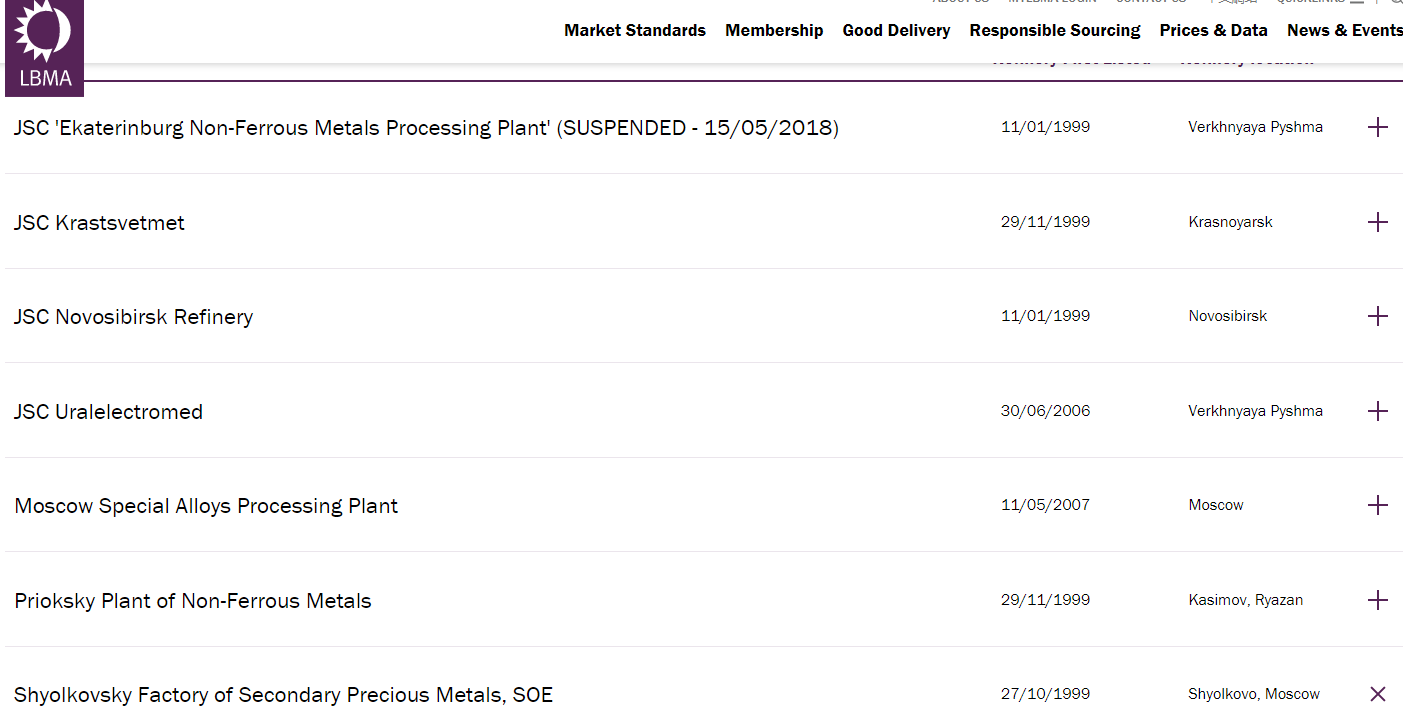Select Prices & Data menu item
The image size is (1403, 713).
click(x=1213, y=30)
